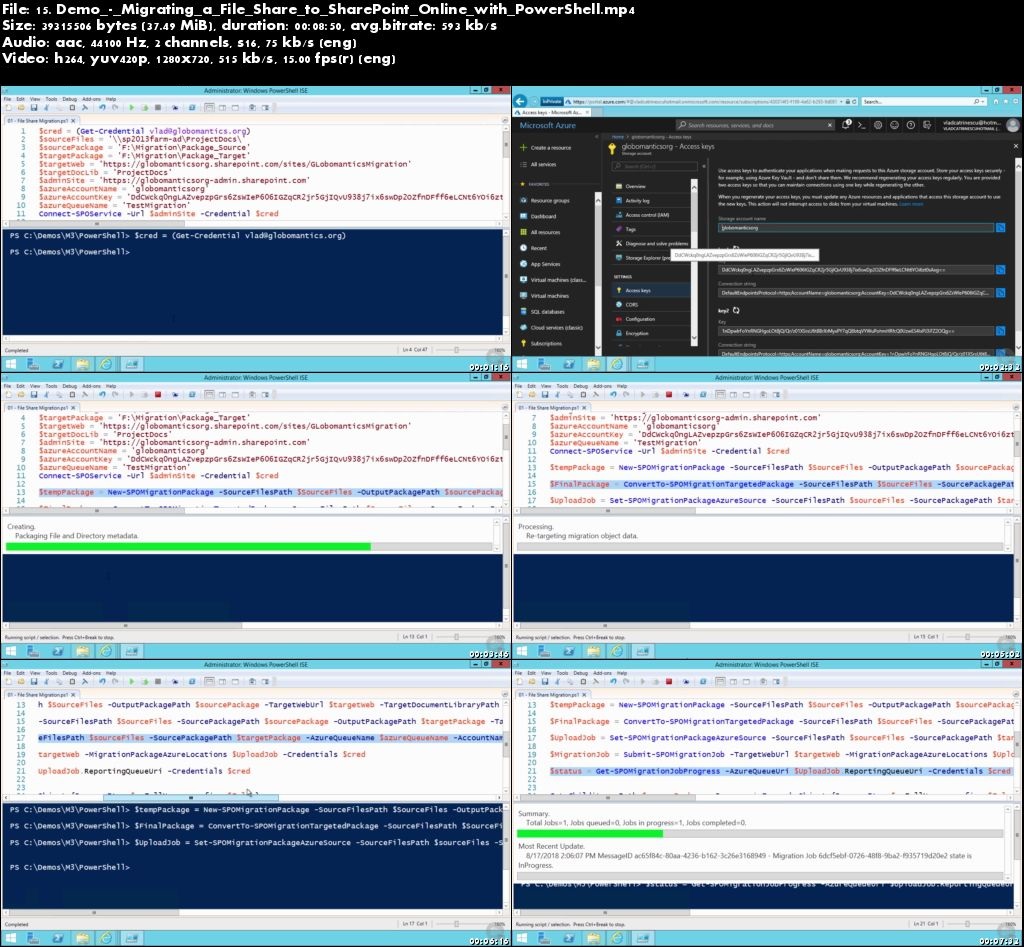
Task: Click line 21 $status code, 00:07:32 frame
Action: pos(780,771)
